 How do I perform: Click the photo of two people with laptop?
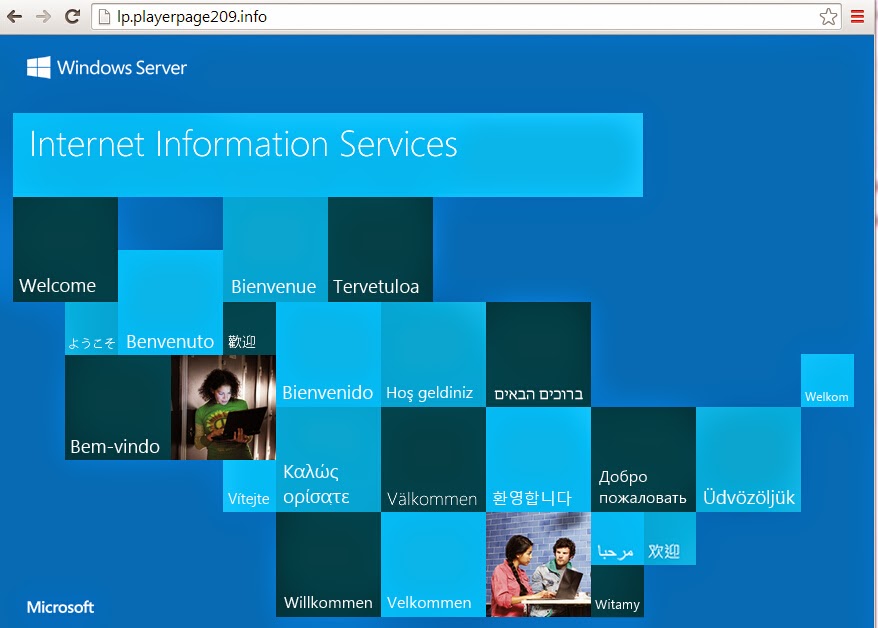pyautogui.click(x=538, y=564)
